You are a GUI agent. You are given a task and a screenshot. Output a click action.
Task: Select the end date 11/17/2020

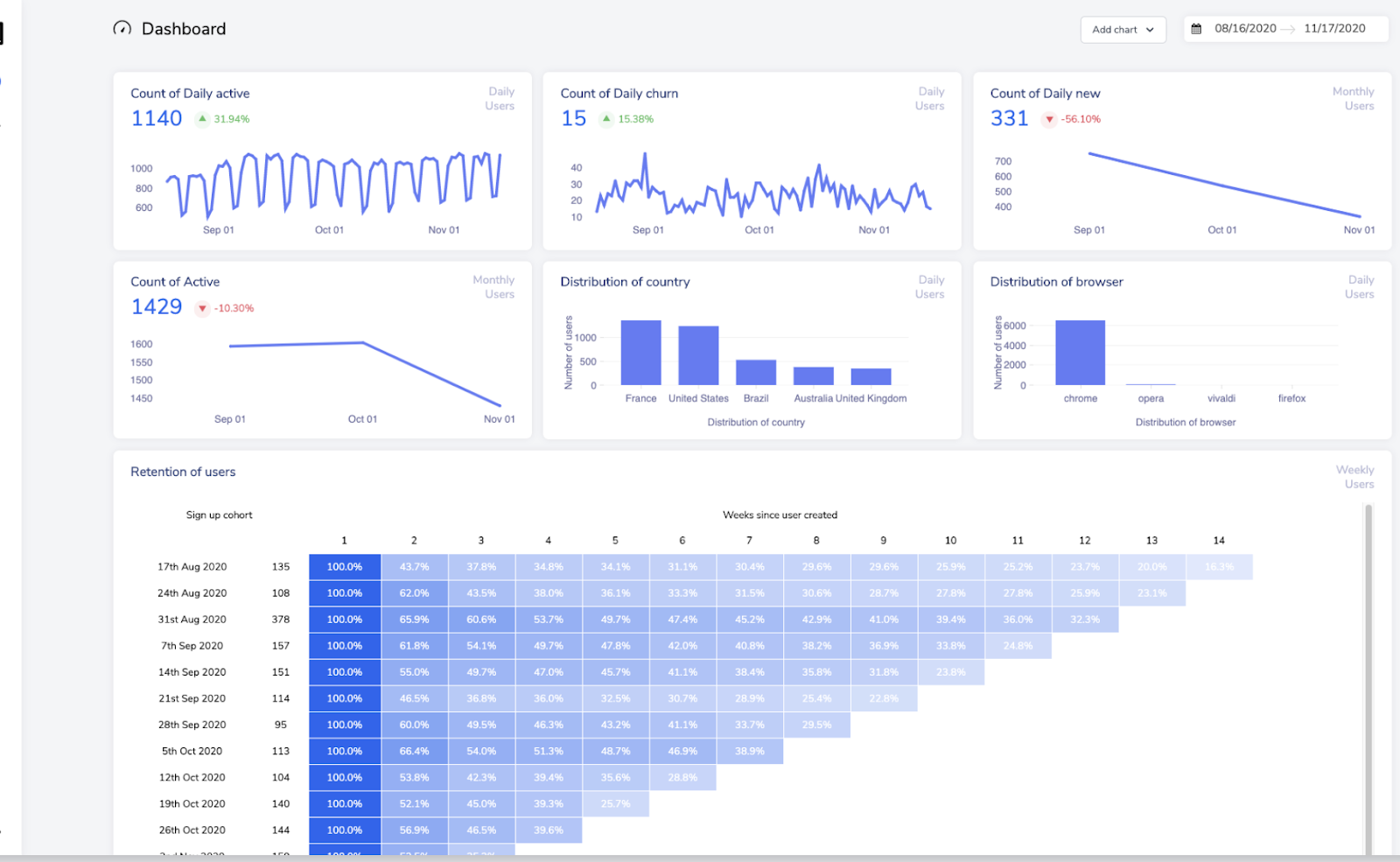[x=1334, y=28]
